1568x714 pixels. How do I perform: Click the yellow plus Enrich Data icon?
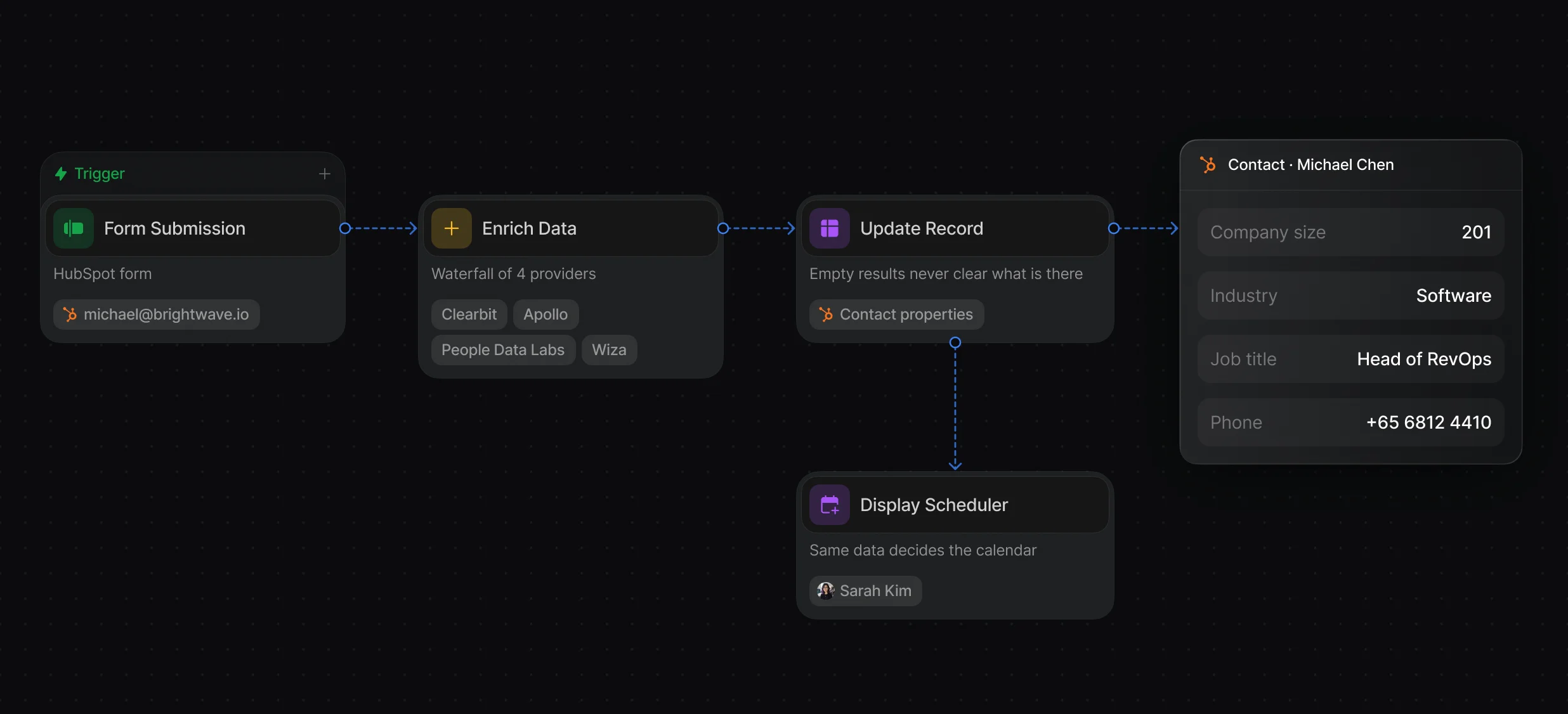[452, 228]
